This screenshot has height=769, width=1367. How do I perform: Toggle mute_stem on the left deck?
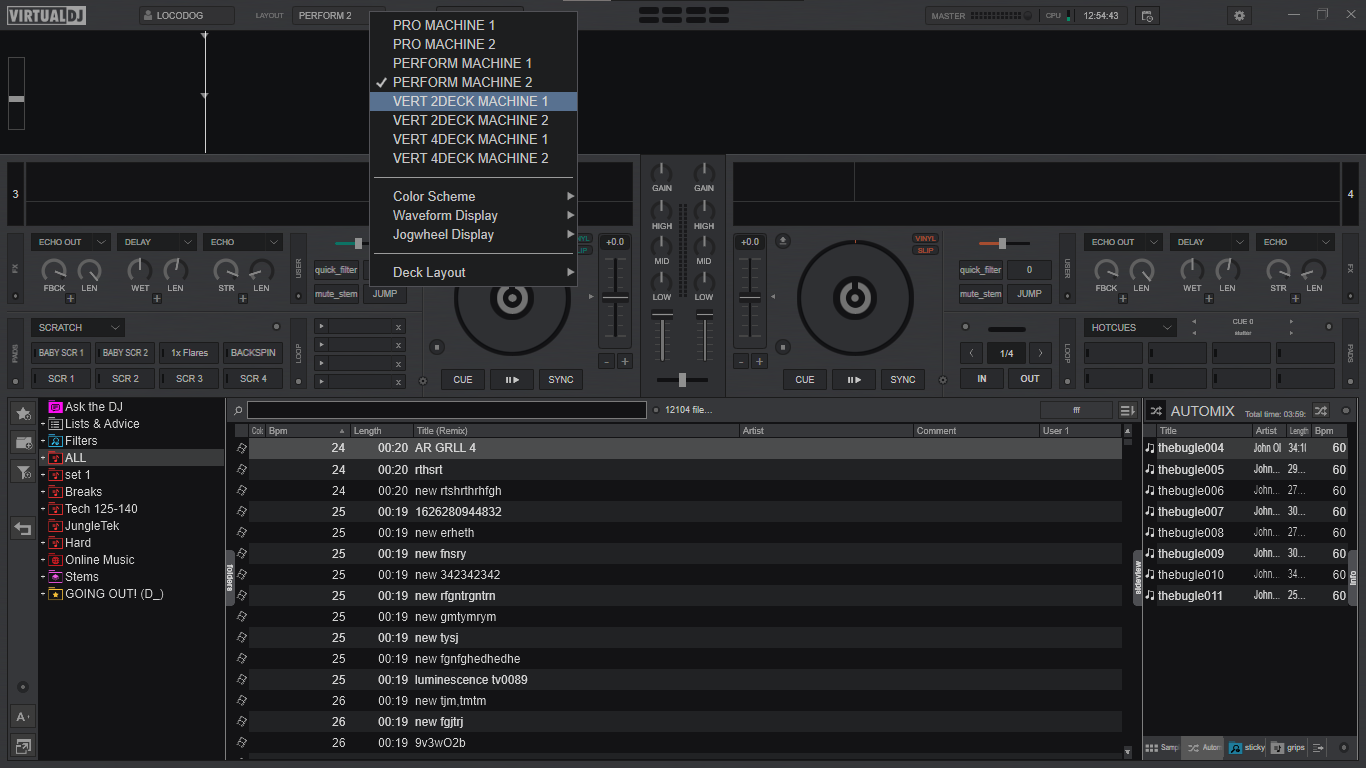point(335,294)
